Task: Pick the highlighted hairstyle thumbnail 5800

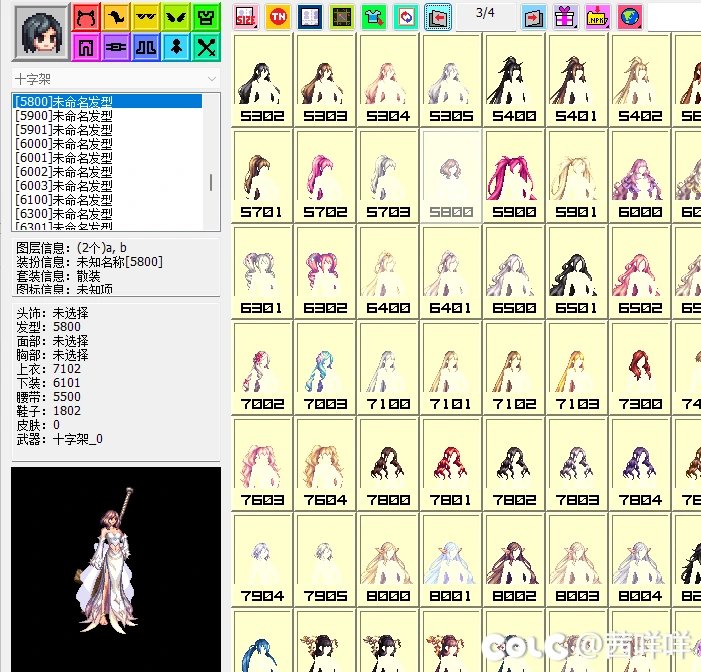Action: (451, 176)
